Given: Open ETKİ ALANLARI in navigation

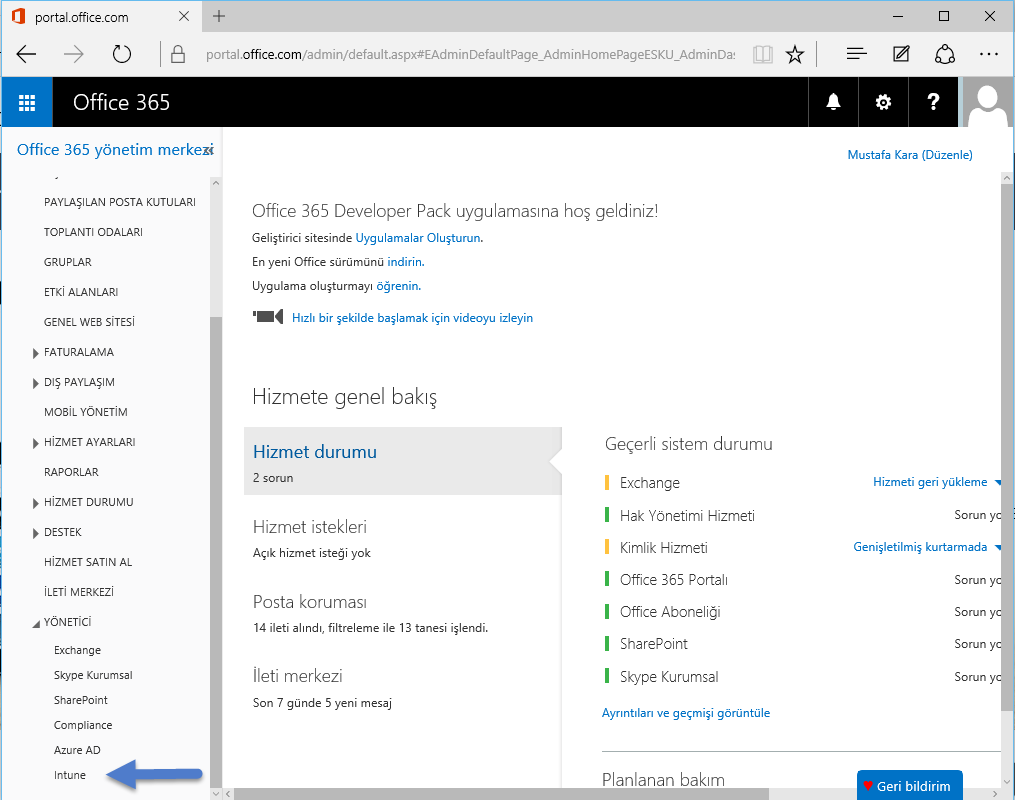Looking at the screenshot, I should point(81,292).
